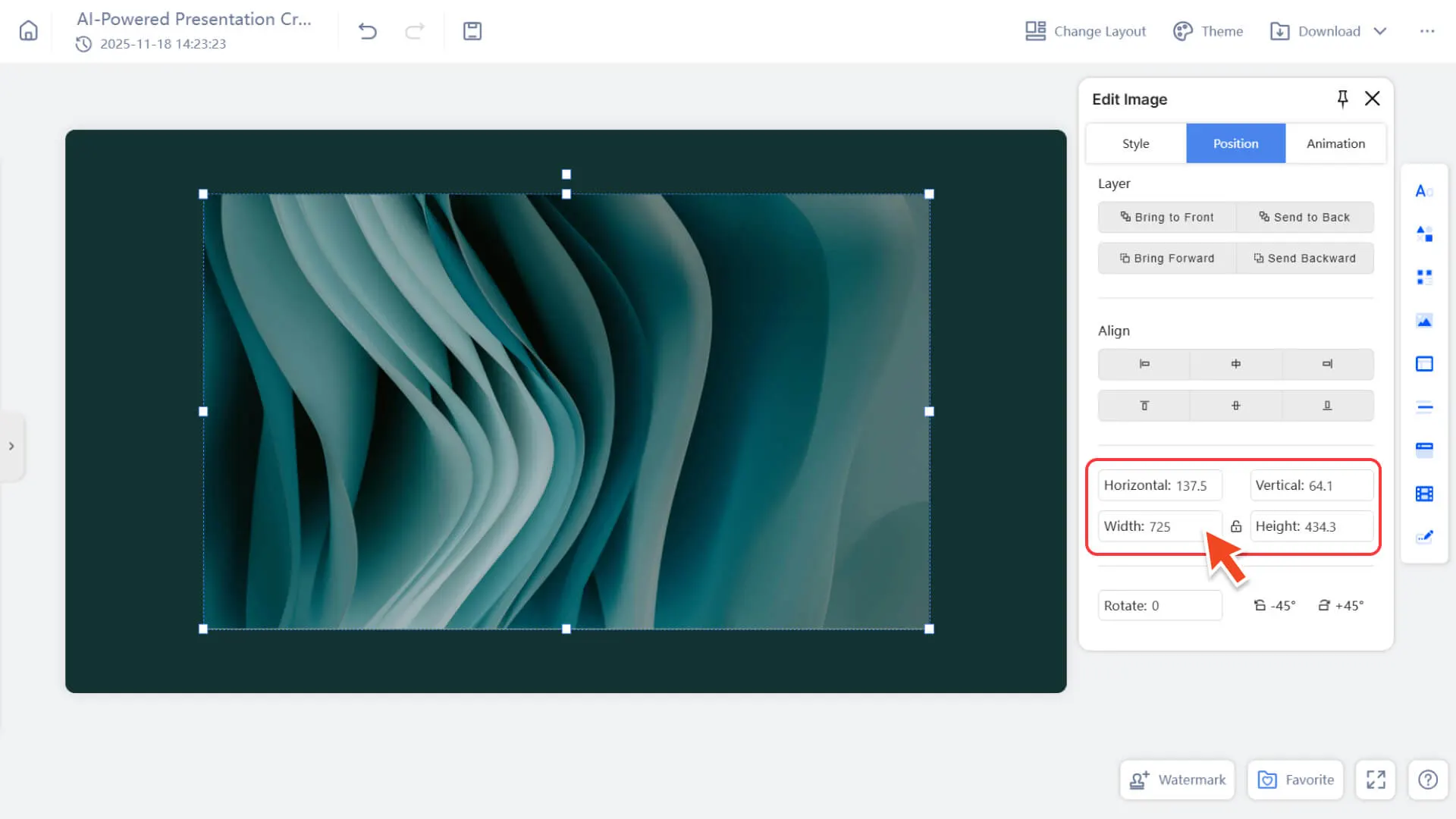Open version history clock icon
This screenshot has width=1456, height=819.
click(83, 44)
